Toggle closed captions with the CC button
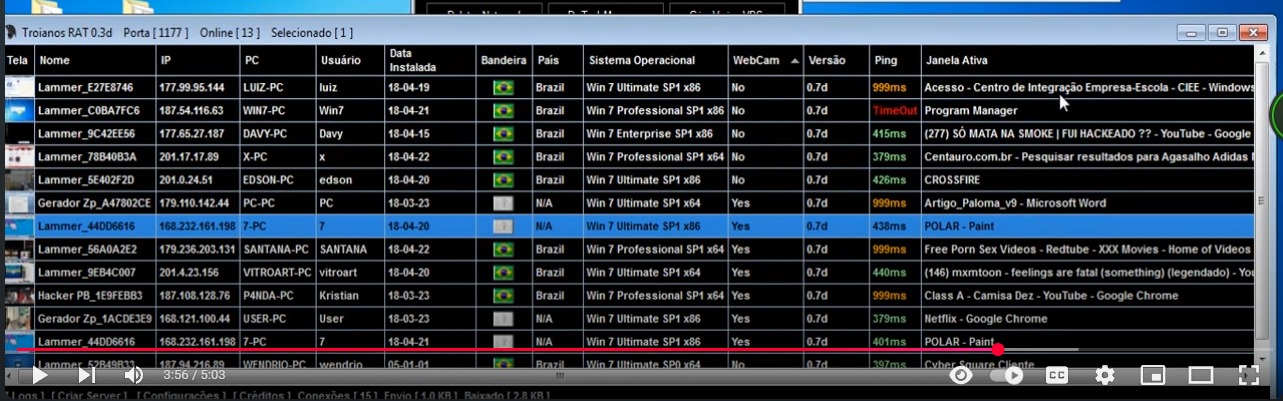1283x401 pixels. tap(1058, 376)
